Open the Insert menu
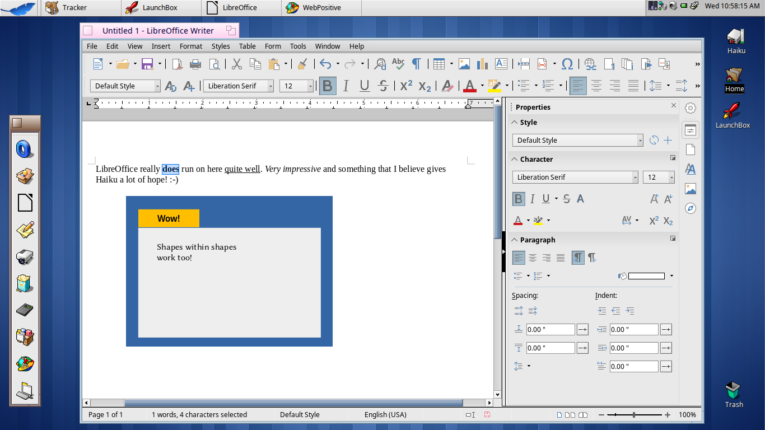Image resolution: width=765 pixels, height=430 pixels. (161, 46)
